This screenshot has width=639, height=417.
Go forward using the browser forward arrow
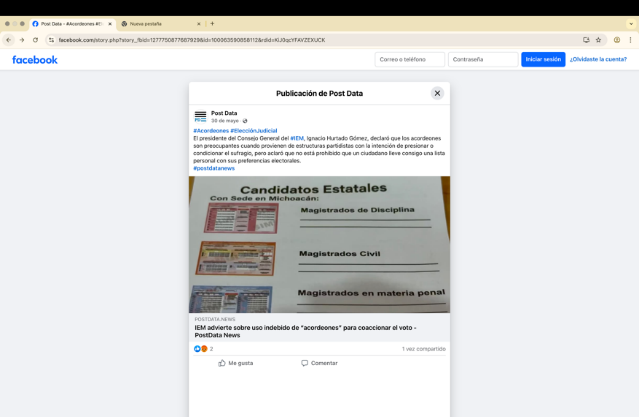(x=22, y=40)
